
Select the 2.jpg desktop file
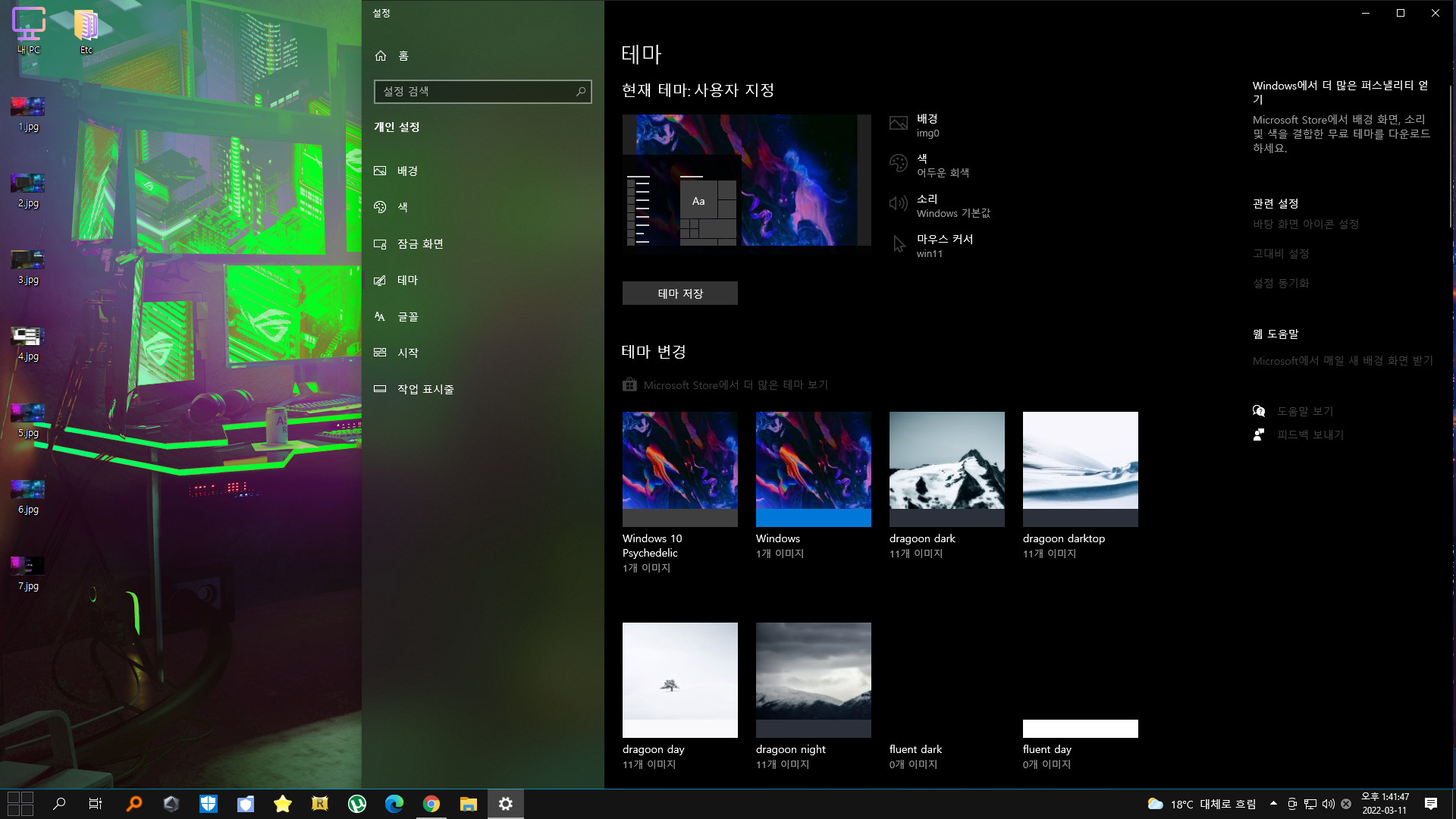click(x=28, y=190)
